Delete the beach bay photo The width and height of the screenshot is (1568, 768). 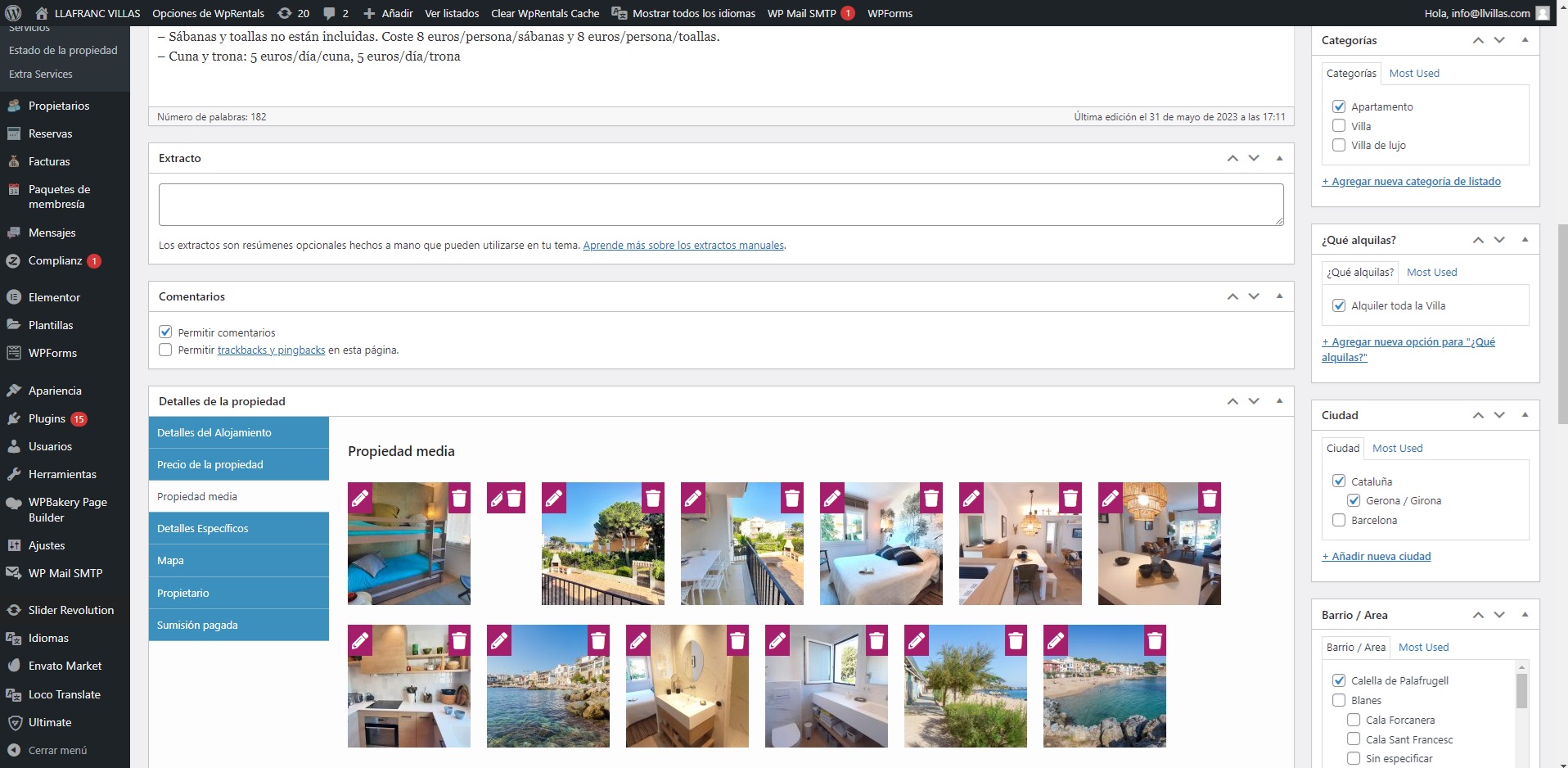[x=1155, y=640]
